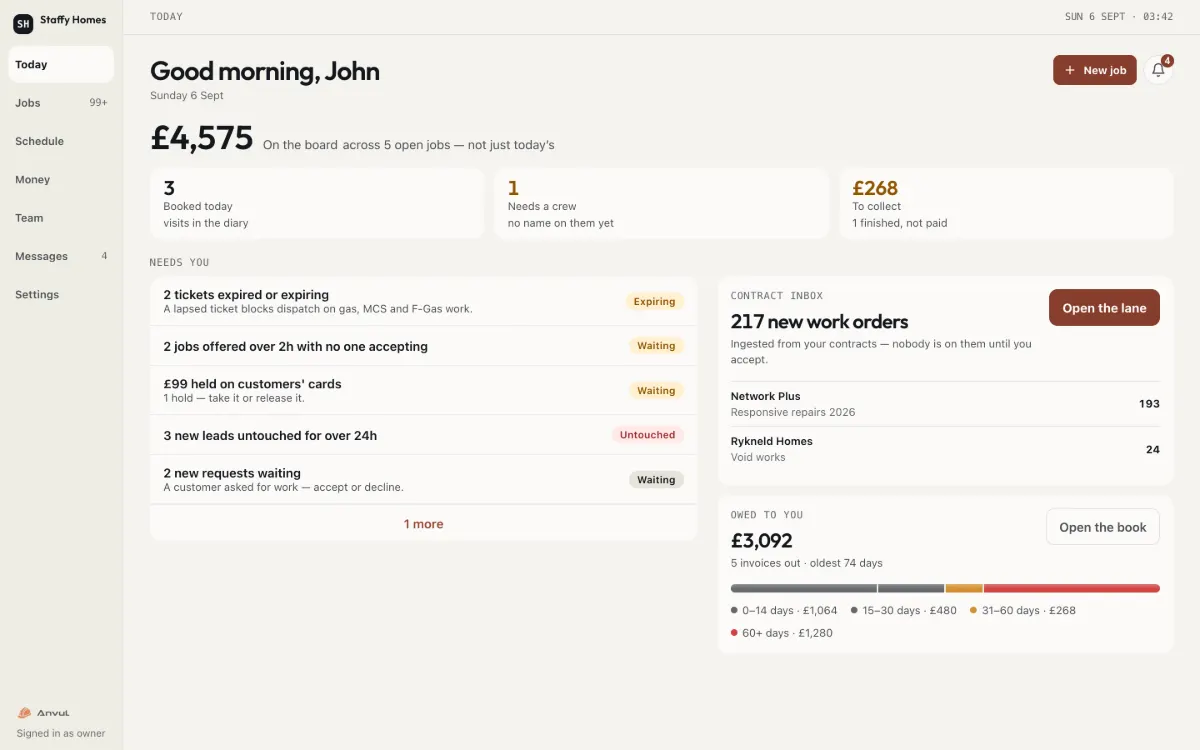Click the SH workspace logo

tap(23, 23)
